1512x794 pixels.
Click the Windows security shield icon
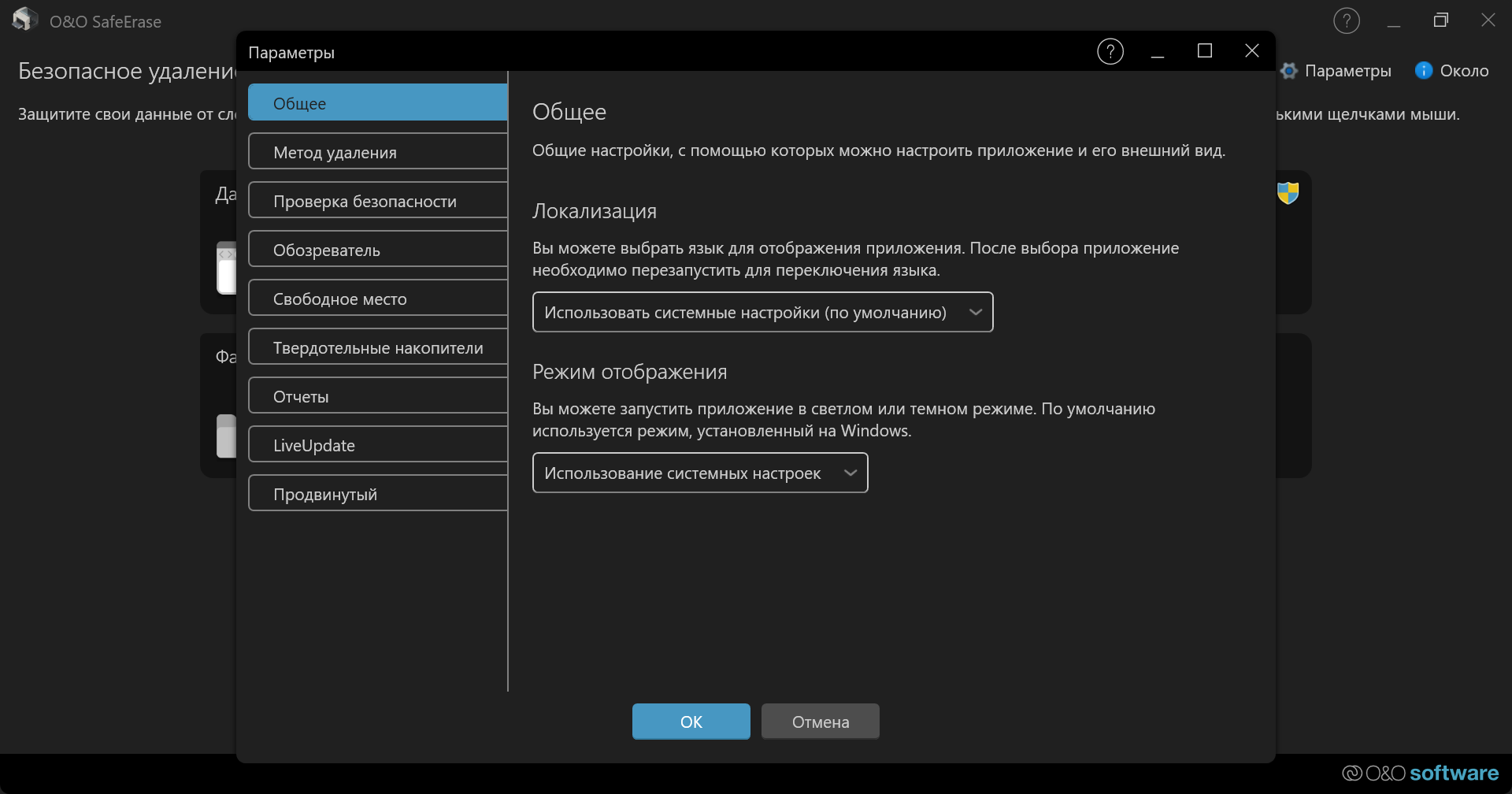click(1288, 193)
